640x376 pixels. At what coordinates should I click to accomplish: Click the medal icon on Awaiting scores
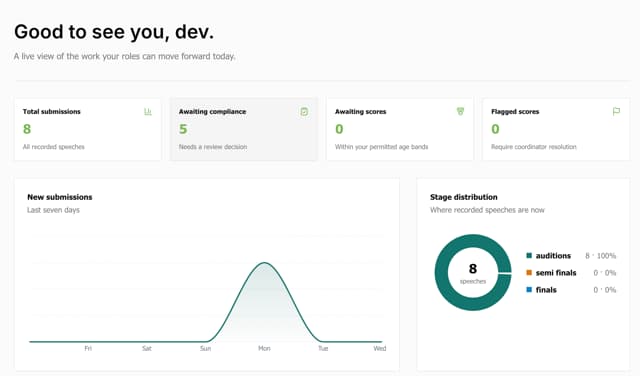460,111
